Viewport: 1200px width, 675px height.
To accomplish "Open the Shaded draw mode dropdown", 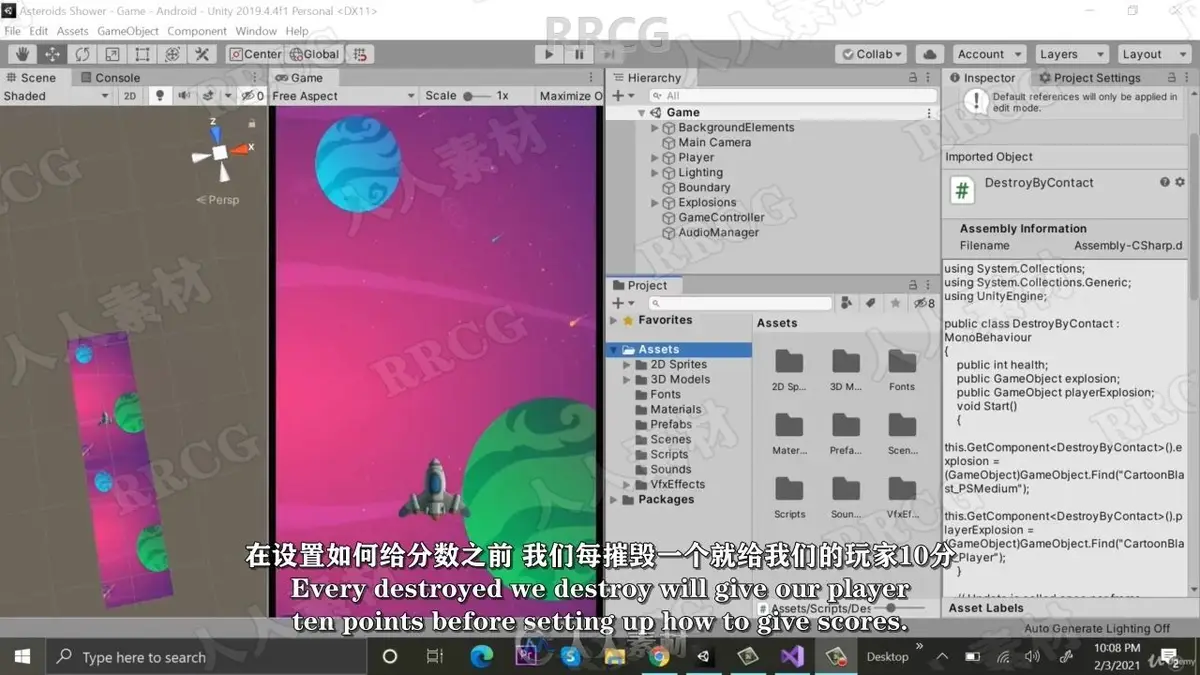I will coord(56,96).
